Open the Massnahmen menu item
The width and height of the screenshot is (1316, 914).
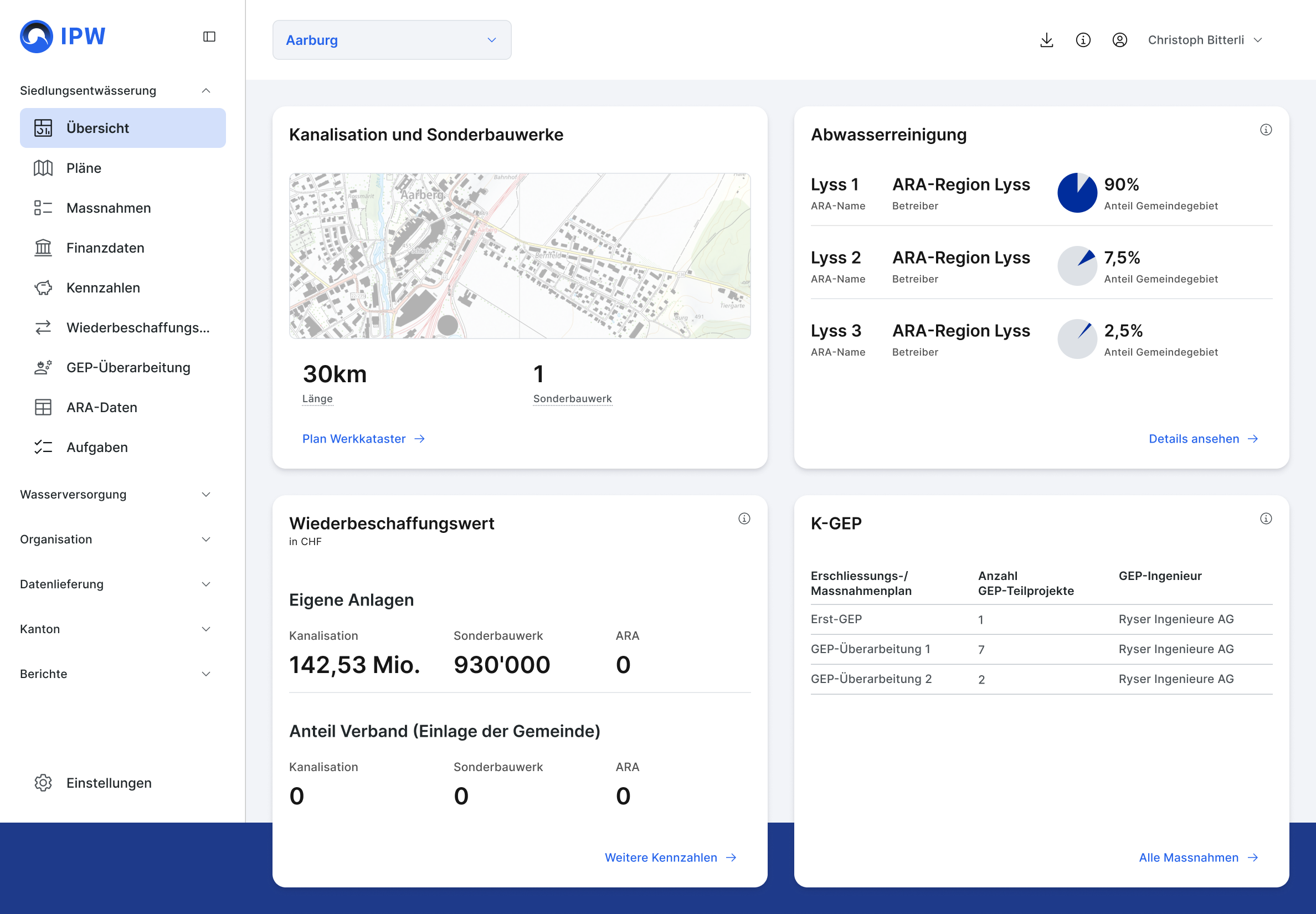(108, 208)
